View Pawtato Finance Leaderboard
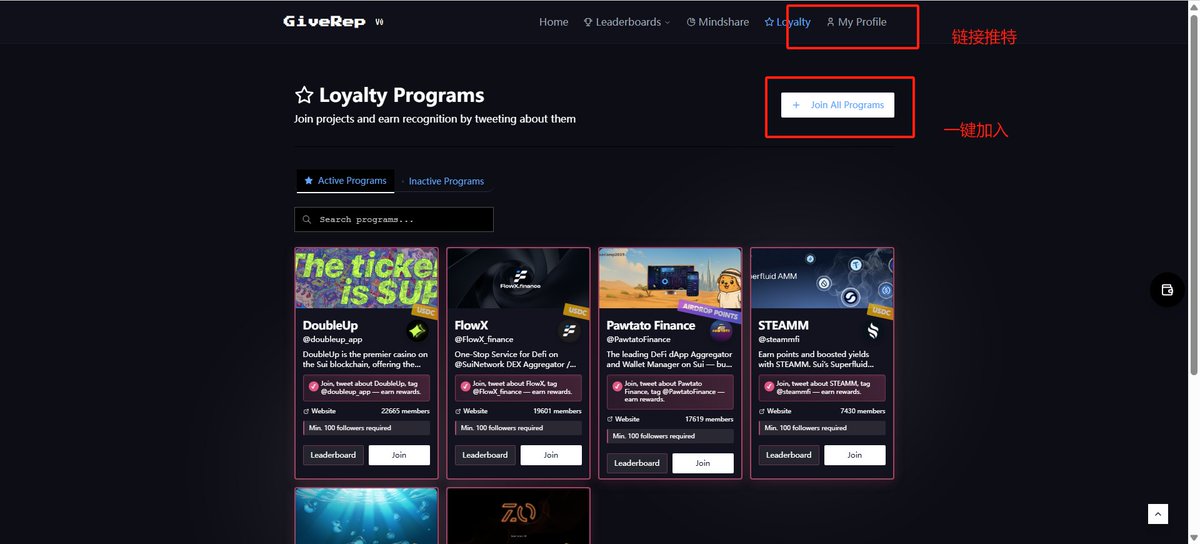 (x=637, y=463)
